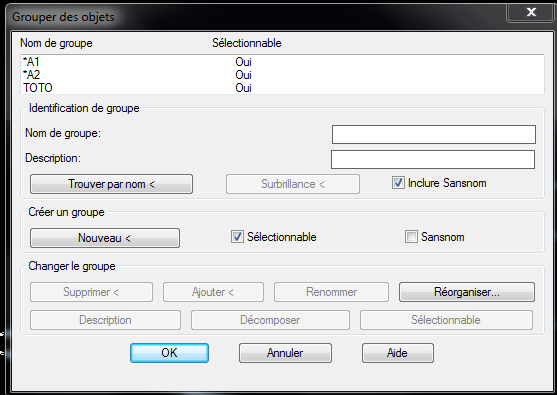
Task: Click the Ajouter button
Action: [213, 292]
